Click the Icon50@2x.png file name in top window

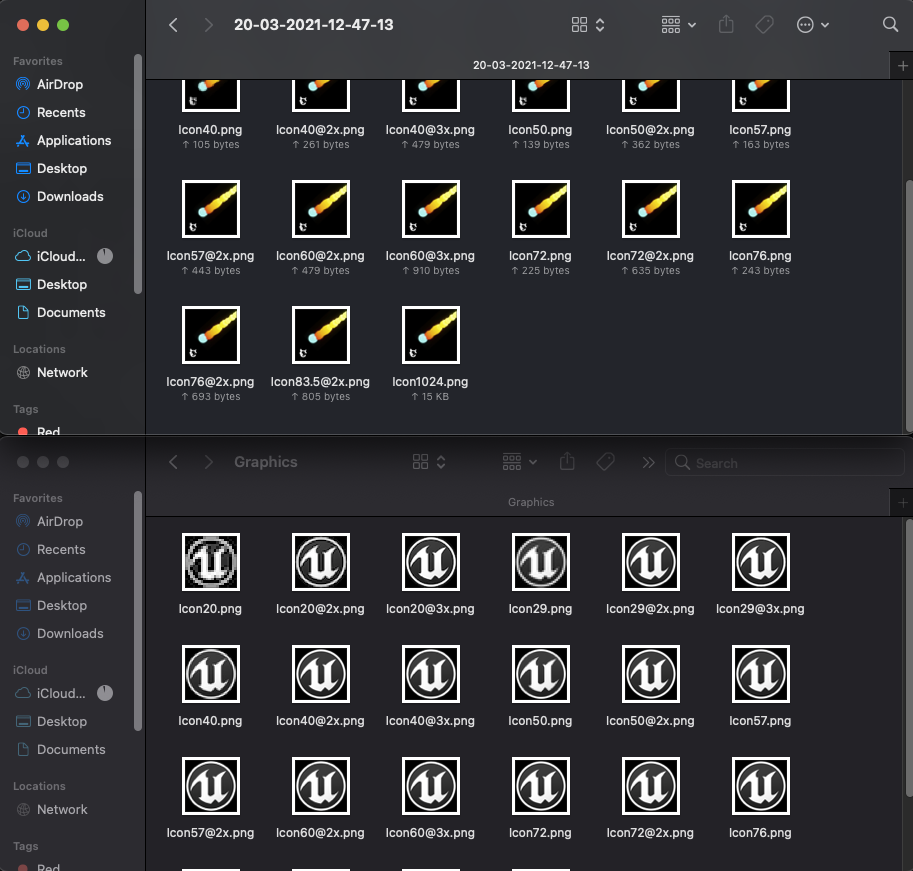pyautogui.click(x=650, y=130)
